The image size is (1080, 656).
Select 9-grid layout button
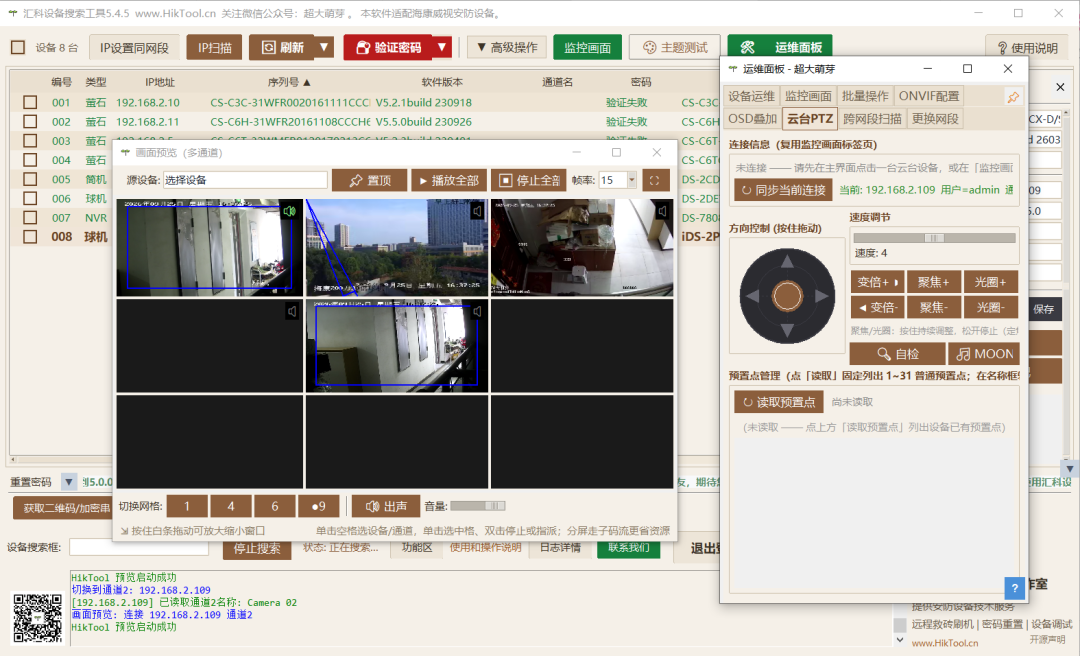318,506
